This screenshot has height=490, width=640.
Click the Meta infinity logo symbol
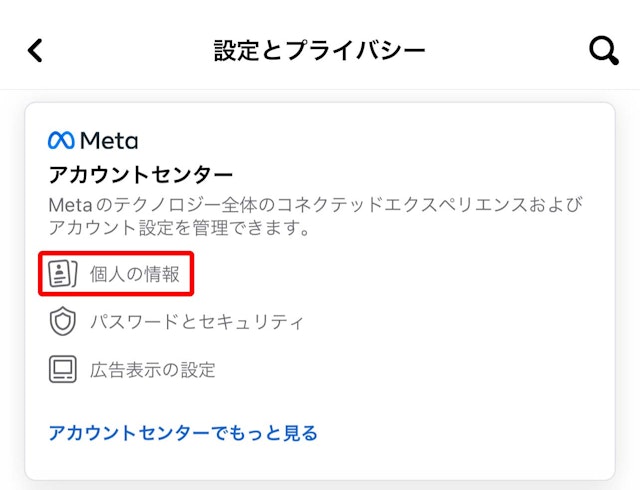click(61, 140)
